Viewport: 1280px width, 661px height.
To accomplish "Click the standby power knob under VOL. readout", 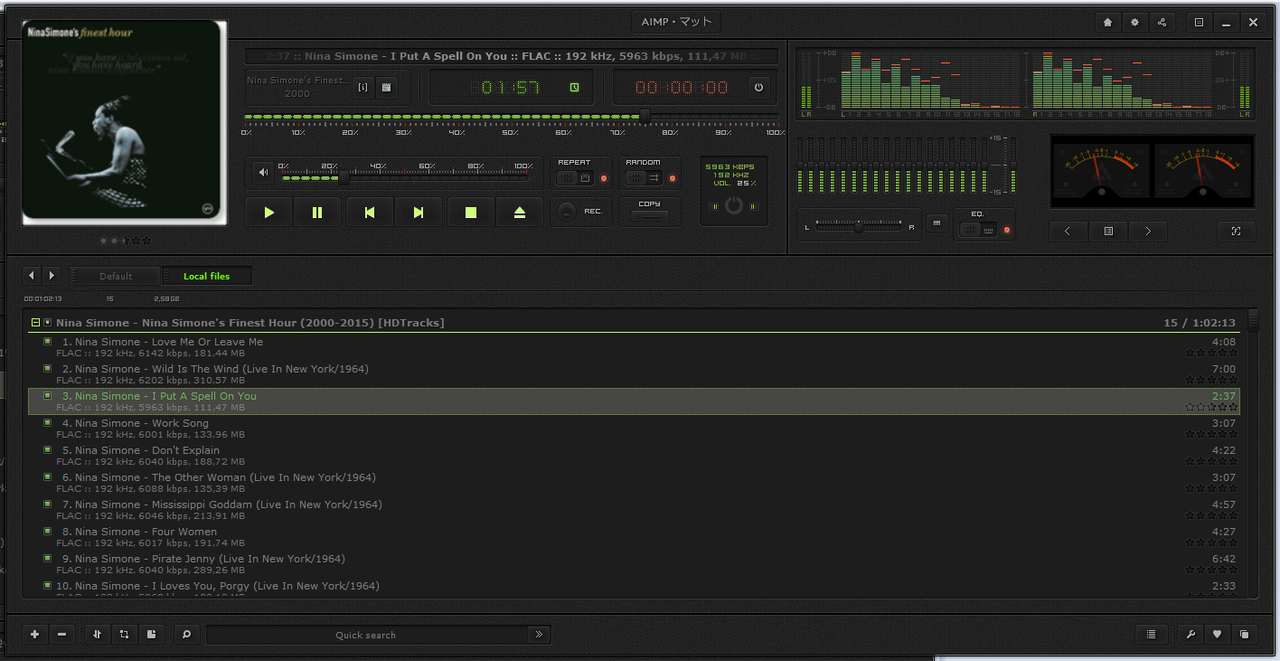I will click(734, 206).
